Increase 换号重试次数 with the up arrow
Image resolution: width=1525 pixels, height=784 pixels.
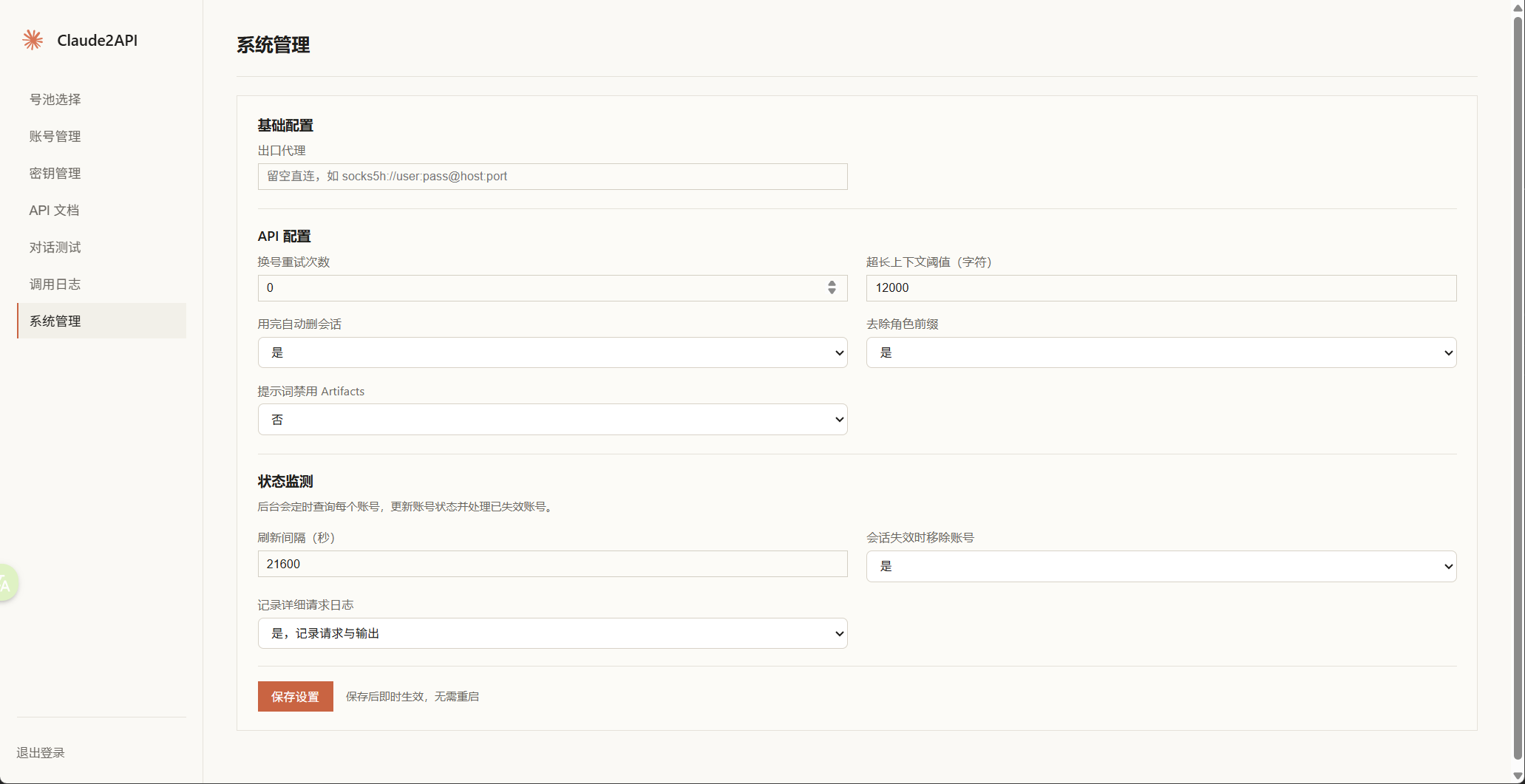click(x=832, y=283)
